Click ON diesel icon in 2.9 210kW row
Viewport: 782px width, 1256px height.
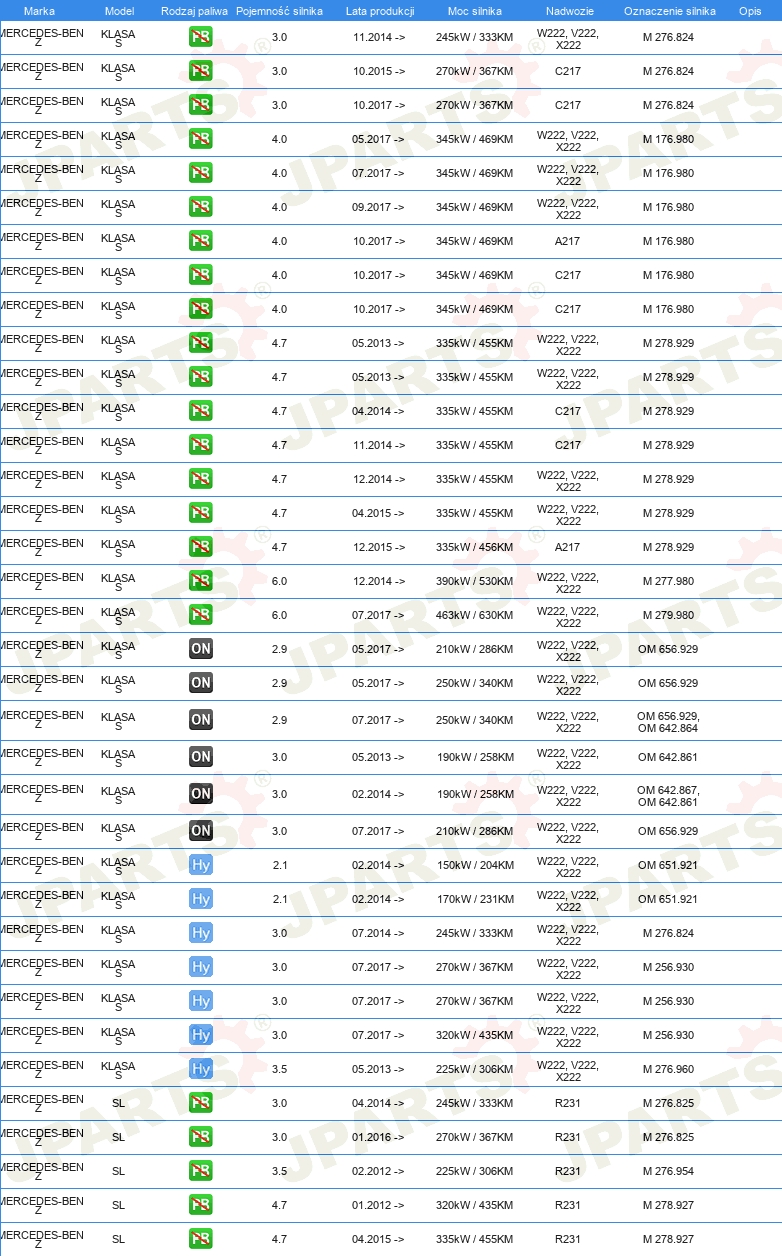click(201, 650)
